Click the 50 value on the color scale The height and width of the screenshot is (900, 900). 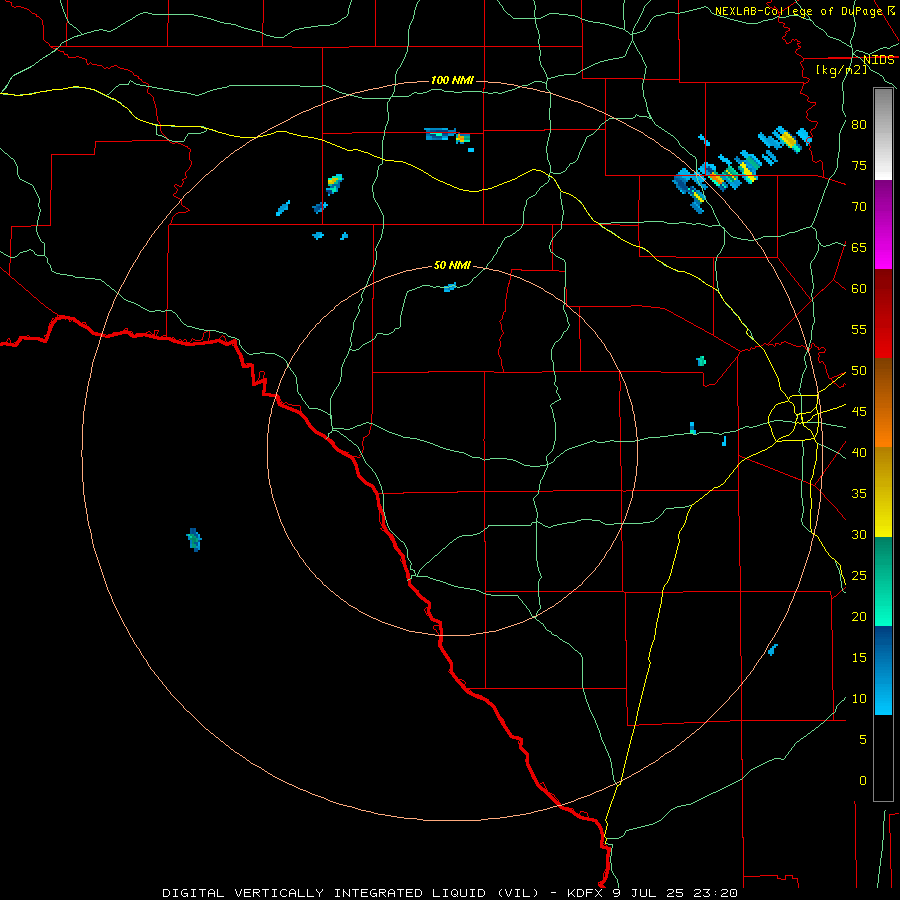pos(859,371)
